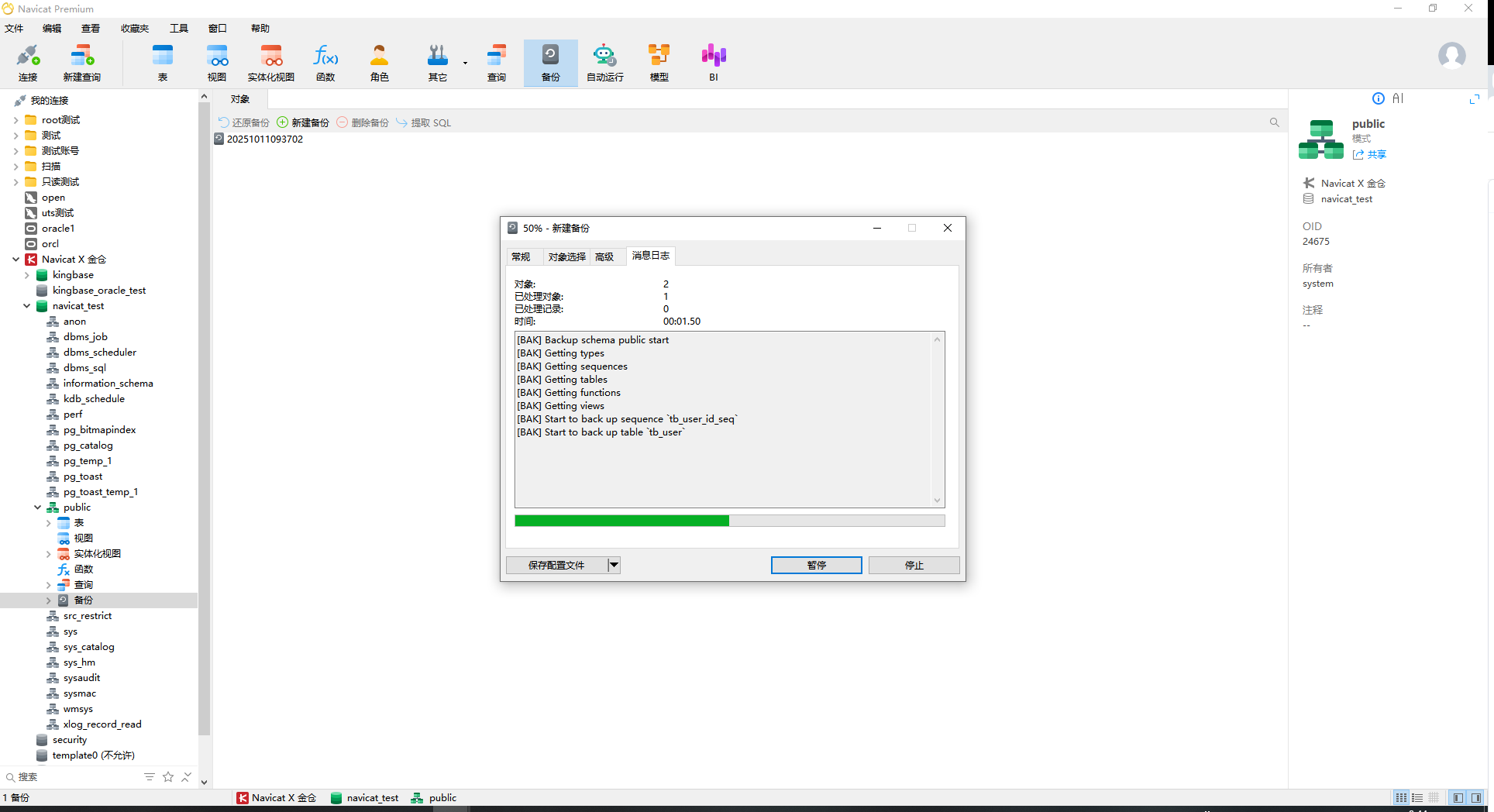Viewport: 1494px width, 812px height.
Task: Expand the 只读测试 folder
Action: (x=15, y=182)
